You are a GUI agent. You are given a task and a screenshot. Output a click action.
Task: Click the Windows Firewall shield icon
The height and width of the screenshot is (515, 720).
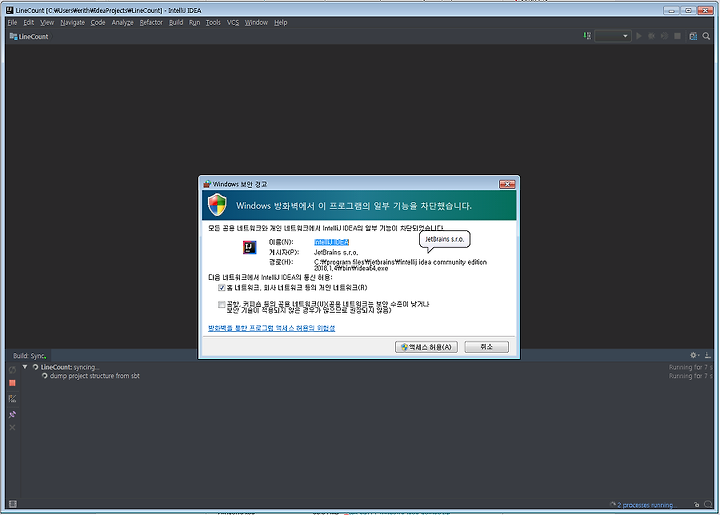click(x=217, y=205)
